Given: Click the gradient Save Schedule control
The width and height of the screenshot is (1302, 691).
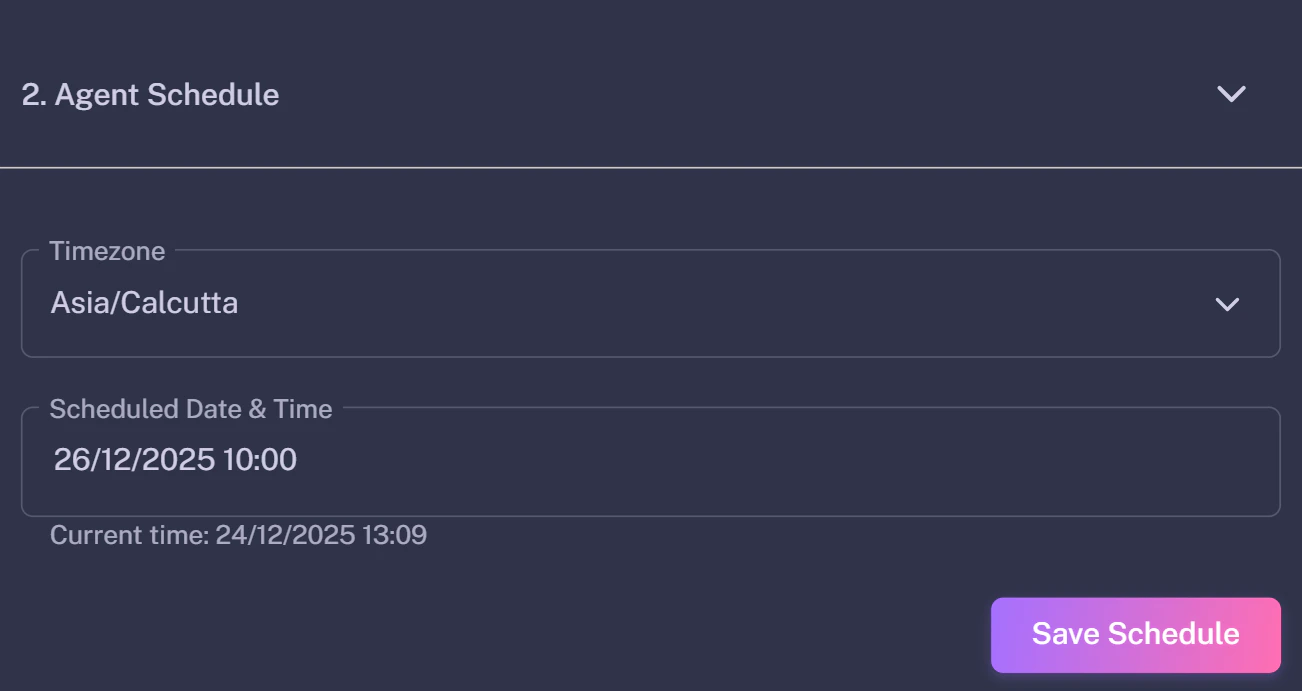Looking at the screenshot, I should click(1135, 634).
